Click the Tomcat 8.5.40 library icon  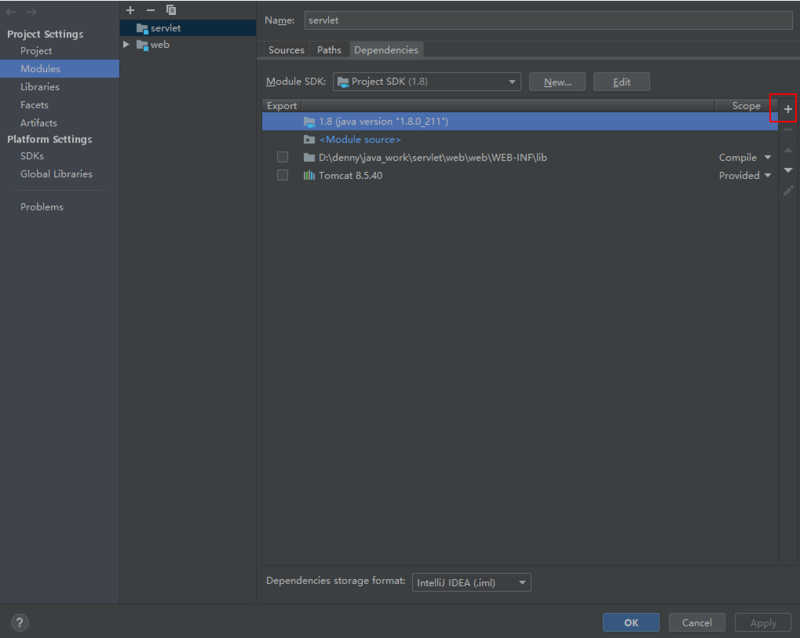click(x=309, y=176)
